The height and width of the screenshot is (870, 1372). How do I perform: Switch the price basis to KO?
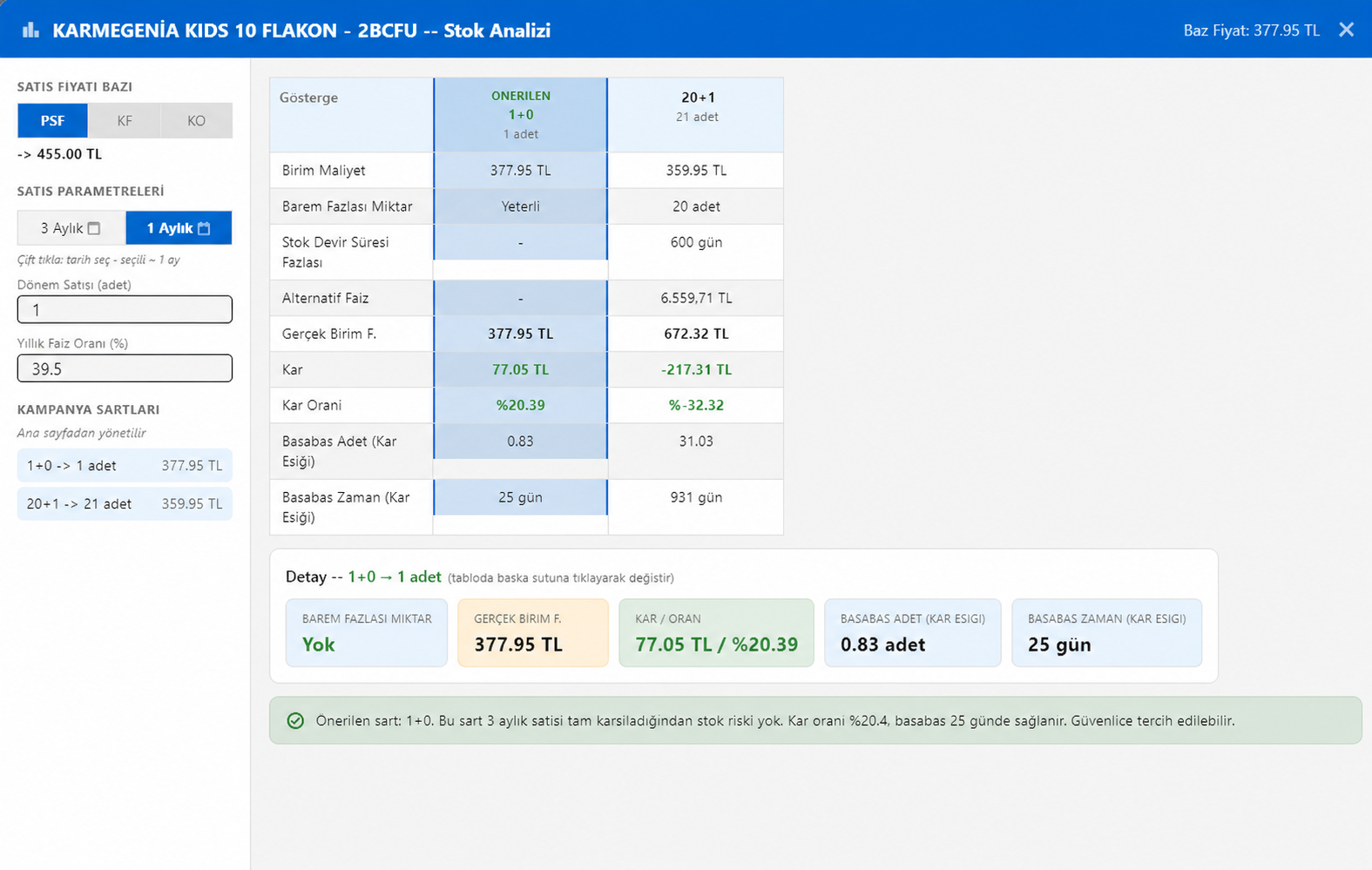coord(196,120)
